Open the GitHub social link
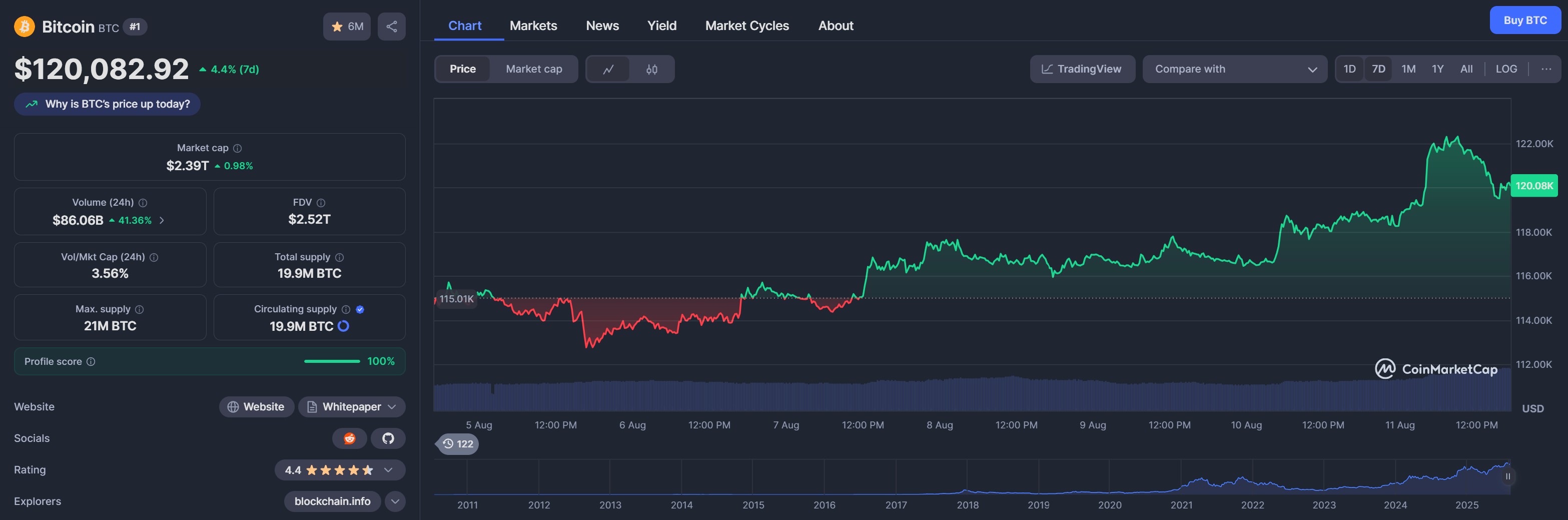Viewport: 1568px width, 520px height. click(388, 438)
